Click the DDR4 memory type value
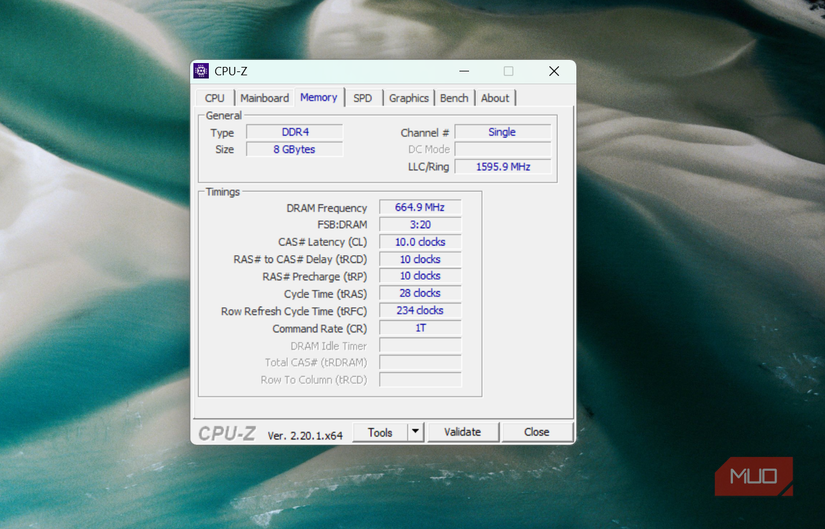This screenshot has height=529, width=825. pyautogui.click(x=295, y=132)
